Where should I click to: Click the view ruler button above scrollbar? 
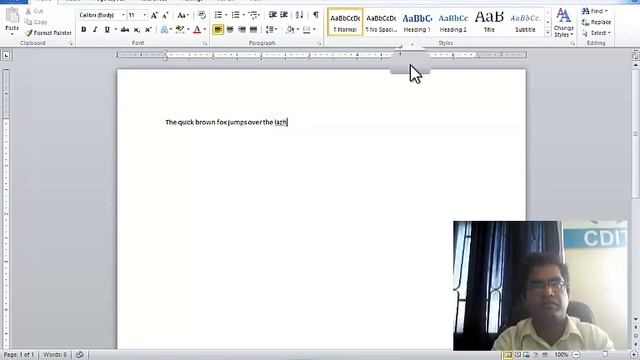point(636,55)
